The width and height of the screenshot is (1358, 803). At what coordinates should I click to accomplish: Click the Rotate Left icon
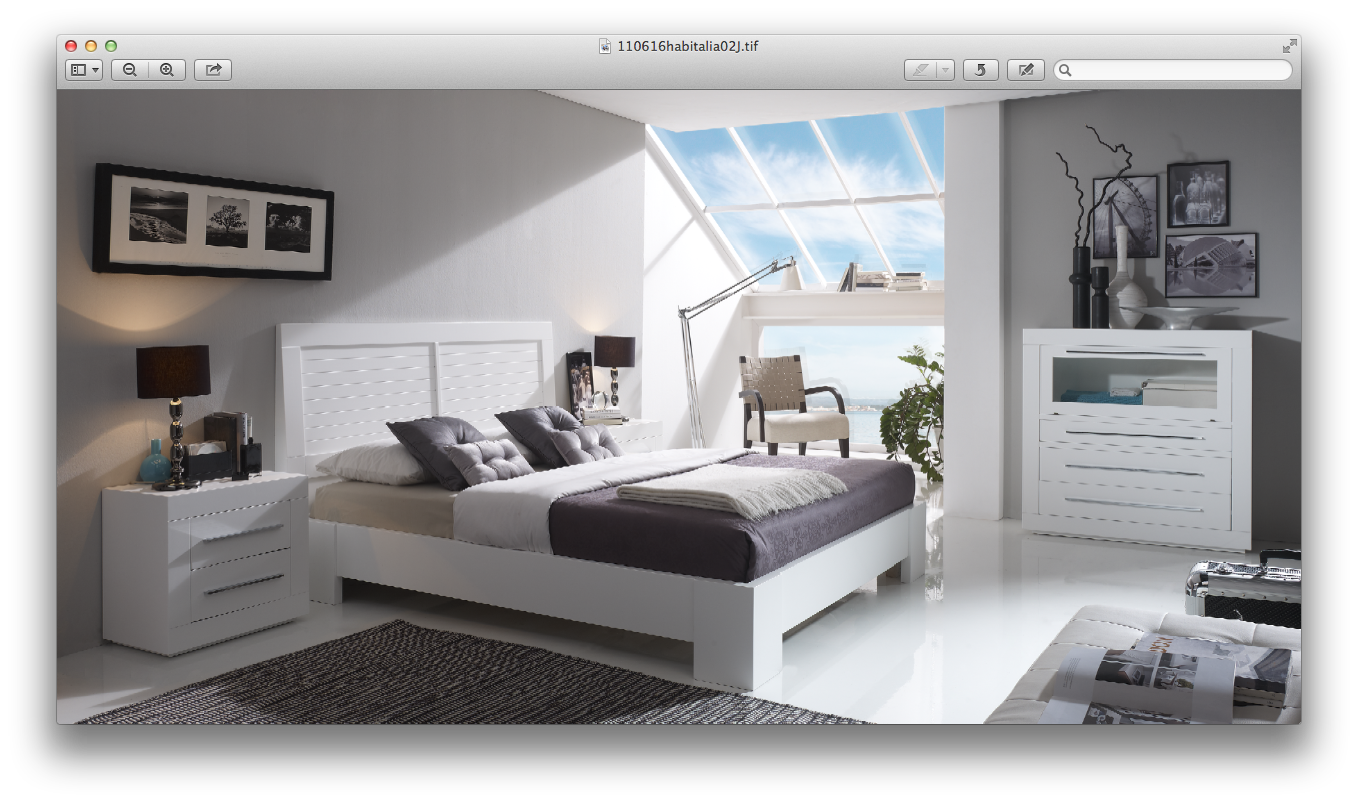tap(980, 70)
